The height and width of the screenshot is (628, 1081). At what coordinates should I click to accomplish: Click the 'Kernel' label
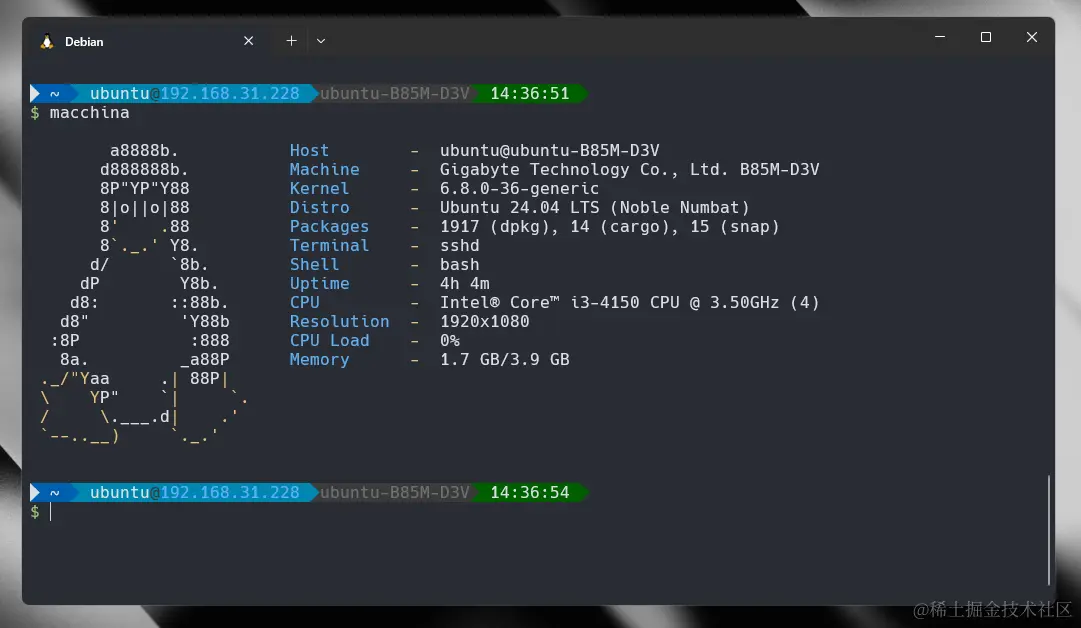tap(319, 188)
